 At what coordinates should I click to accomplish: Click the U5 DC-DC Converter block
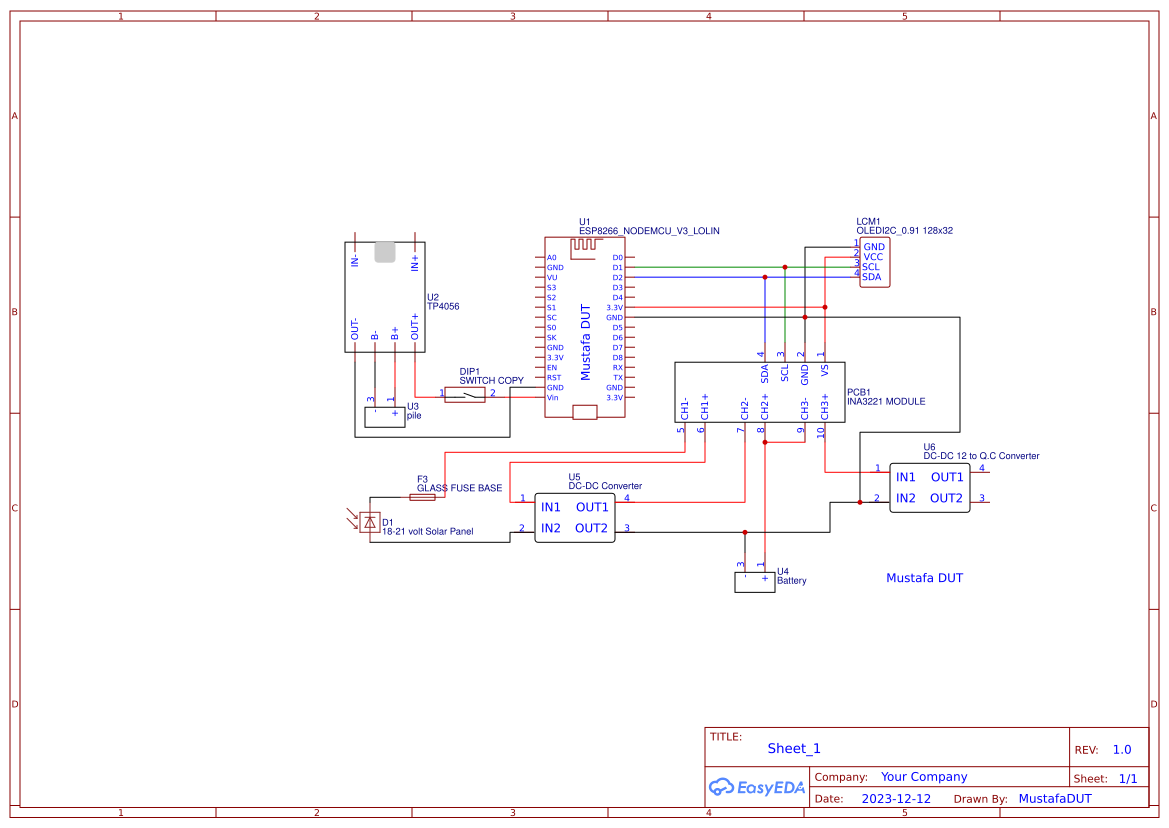click(x=575, y=517)
